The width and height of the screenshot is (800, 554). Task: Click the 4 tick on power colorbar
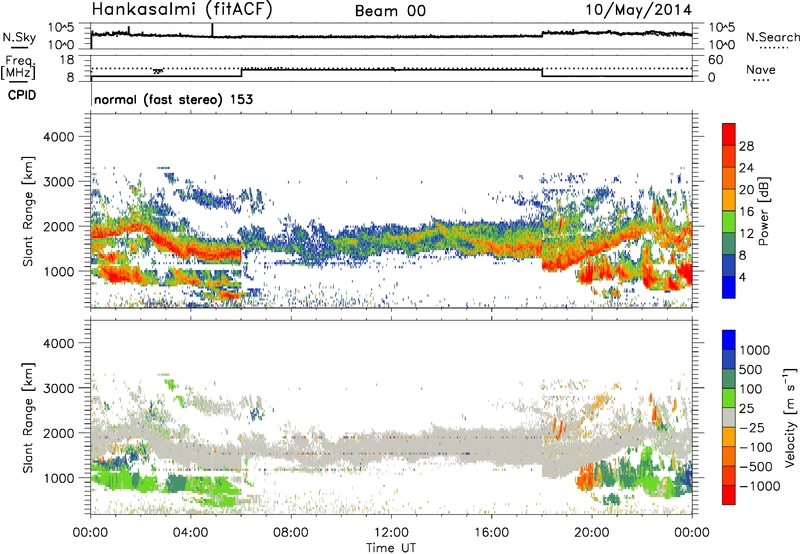(743, 277)
